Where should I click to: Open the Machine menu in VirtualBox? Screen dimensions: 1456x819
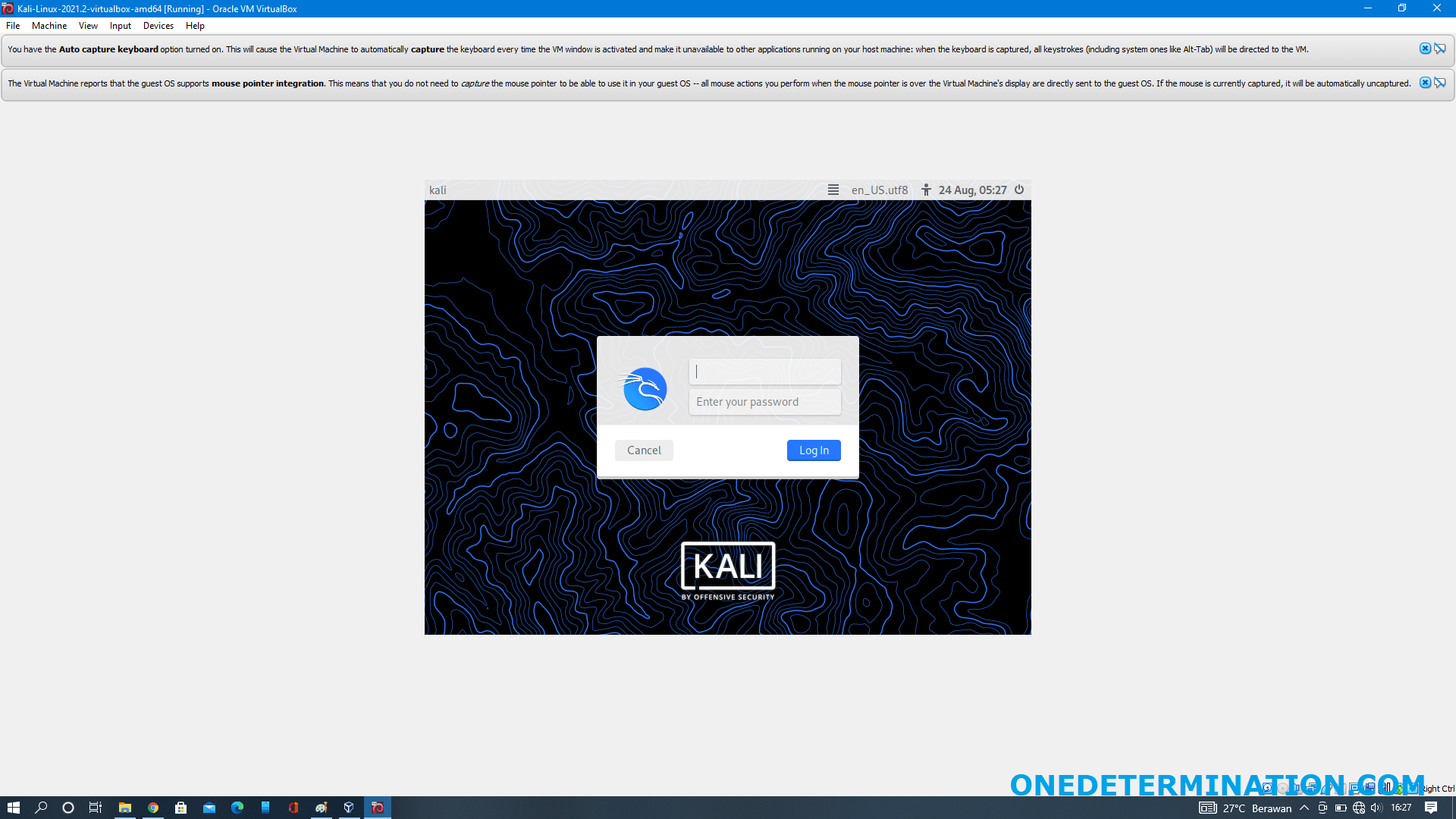point(49,25)
